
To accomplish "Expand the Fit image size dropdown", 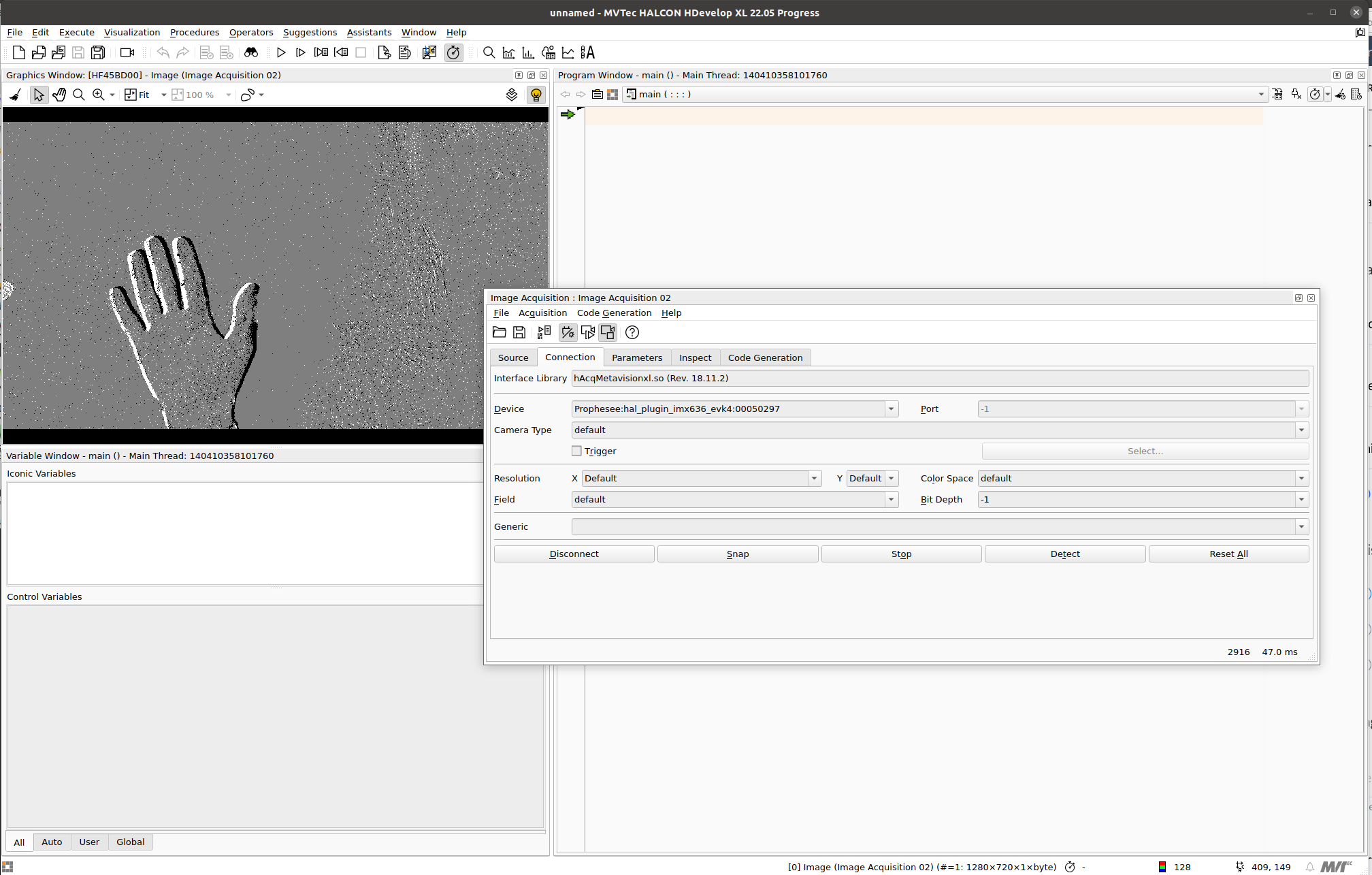I will tap(163, 95).
